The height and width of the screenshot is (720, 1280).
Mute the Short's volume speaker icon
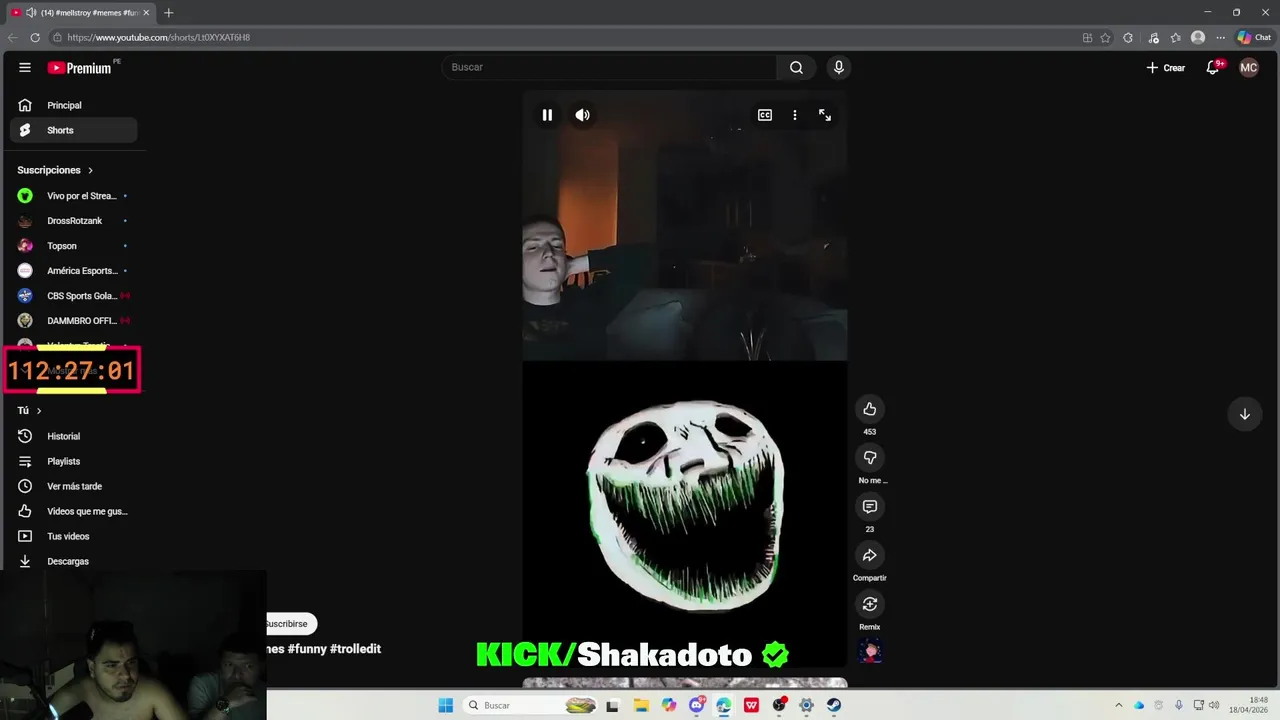(x=583, y=115)
